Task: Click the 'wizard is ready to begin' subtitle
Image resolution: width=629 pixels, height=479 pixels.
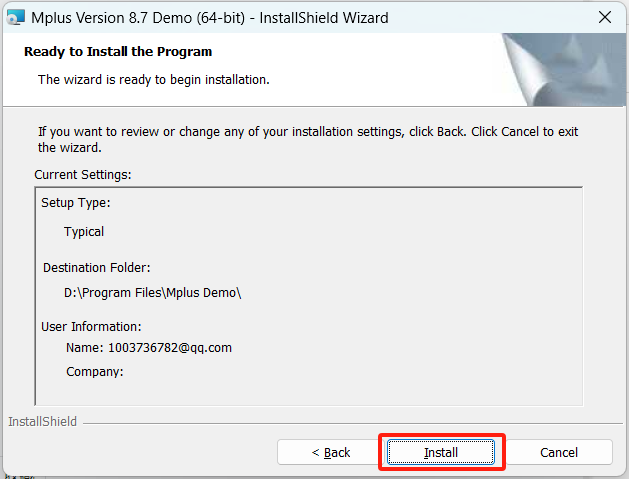Action: tap(153, 78)
